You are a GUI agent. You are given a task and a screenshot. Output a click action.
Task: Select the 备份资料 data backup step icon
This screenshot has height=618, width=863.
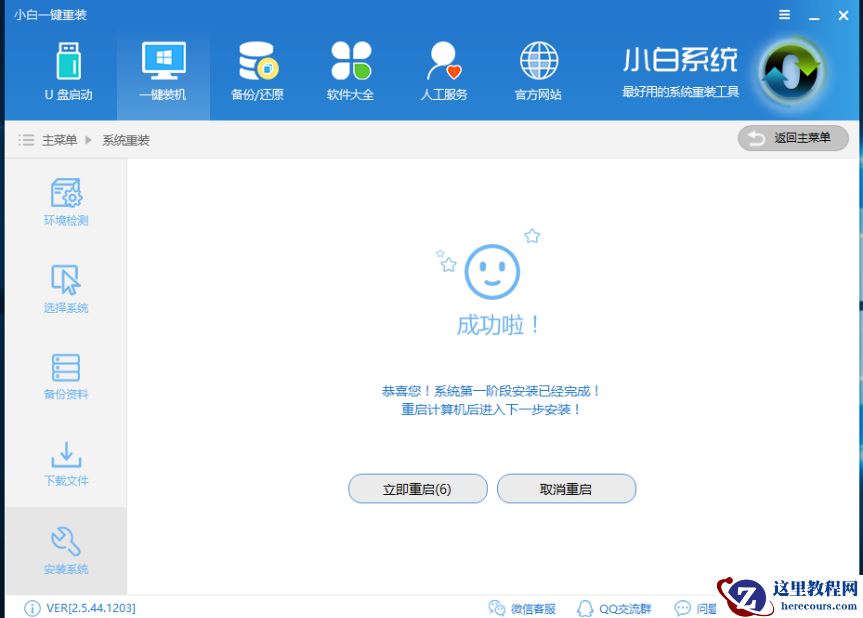point(65,374)
